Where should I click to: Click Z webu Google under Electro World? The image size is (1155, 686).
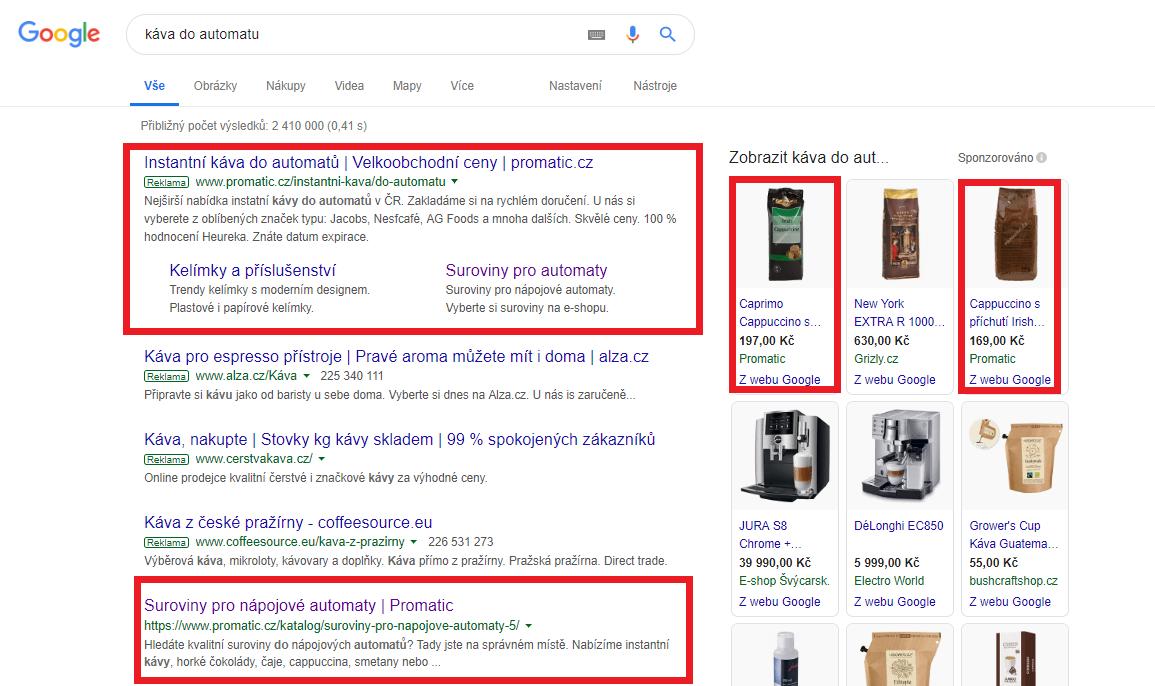point(894,602)
